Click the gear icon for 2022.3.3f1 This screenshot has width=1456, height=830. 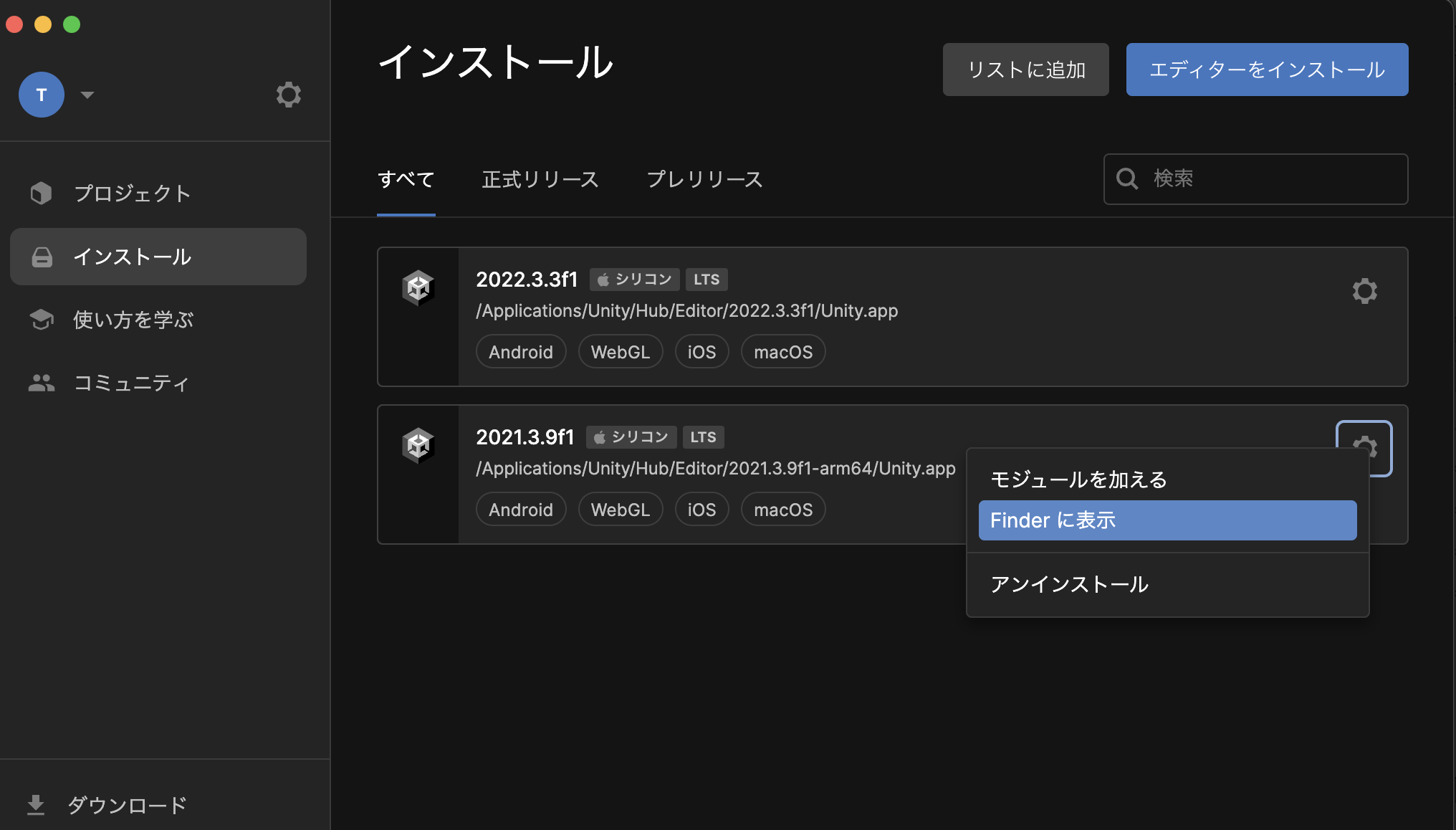coord(1364,291)
